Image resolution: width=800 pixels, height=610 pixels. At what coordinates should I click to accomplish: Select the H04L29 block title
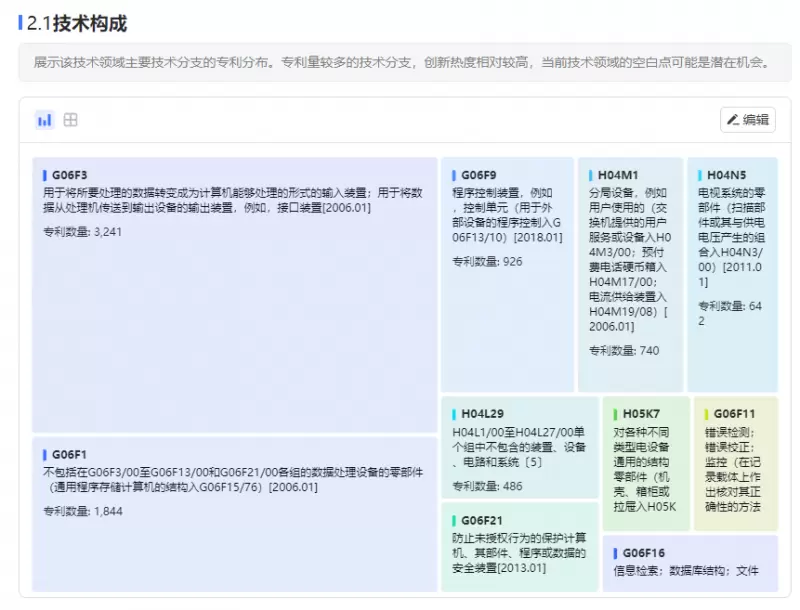pyautogui.click(x=482, y=414)
